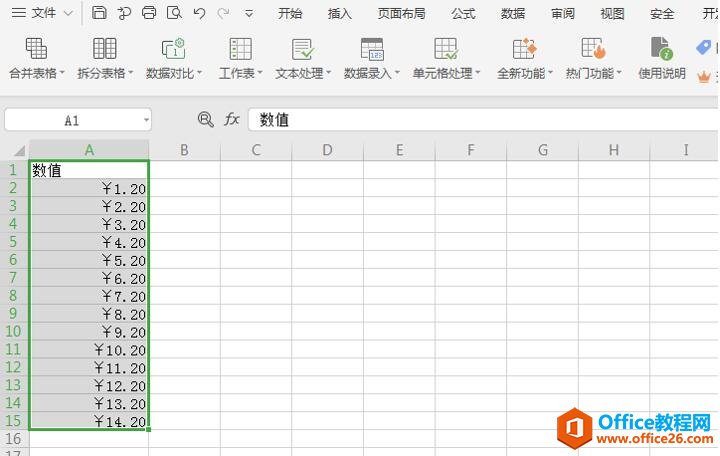Switch to the 数据 tab
The width and height of the screenshot is (720, 456).
tap(512, 13)
